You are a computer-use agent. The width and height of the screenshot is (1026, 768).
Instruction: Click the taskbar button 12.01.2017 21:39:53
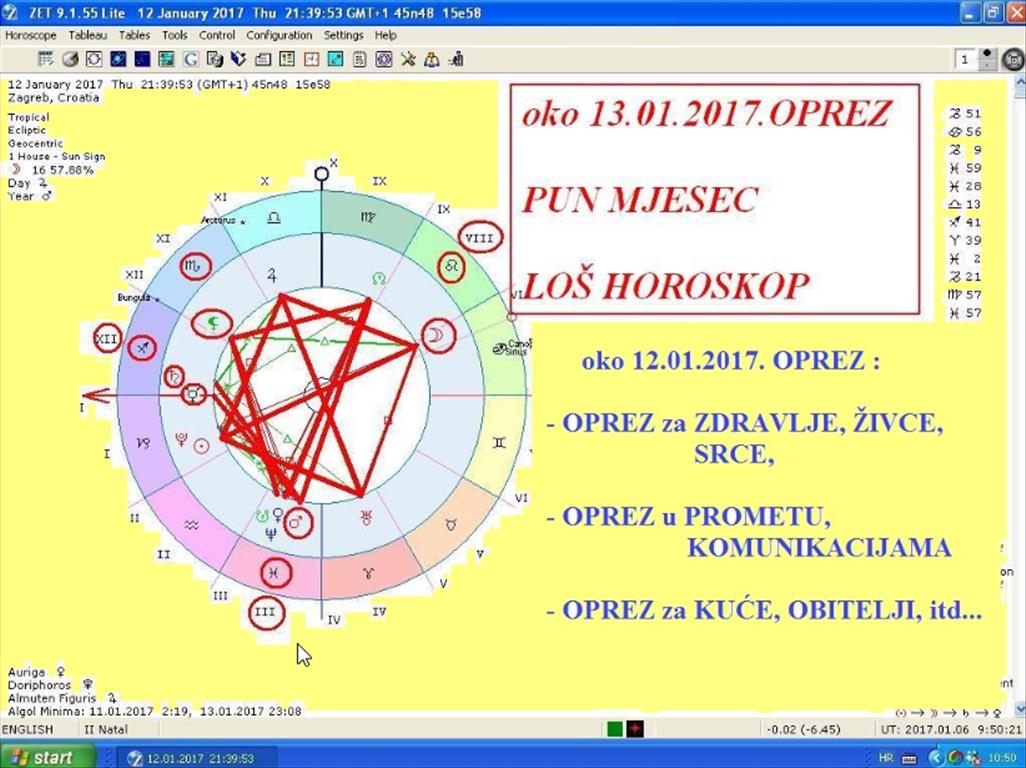[x=192, y=757]
